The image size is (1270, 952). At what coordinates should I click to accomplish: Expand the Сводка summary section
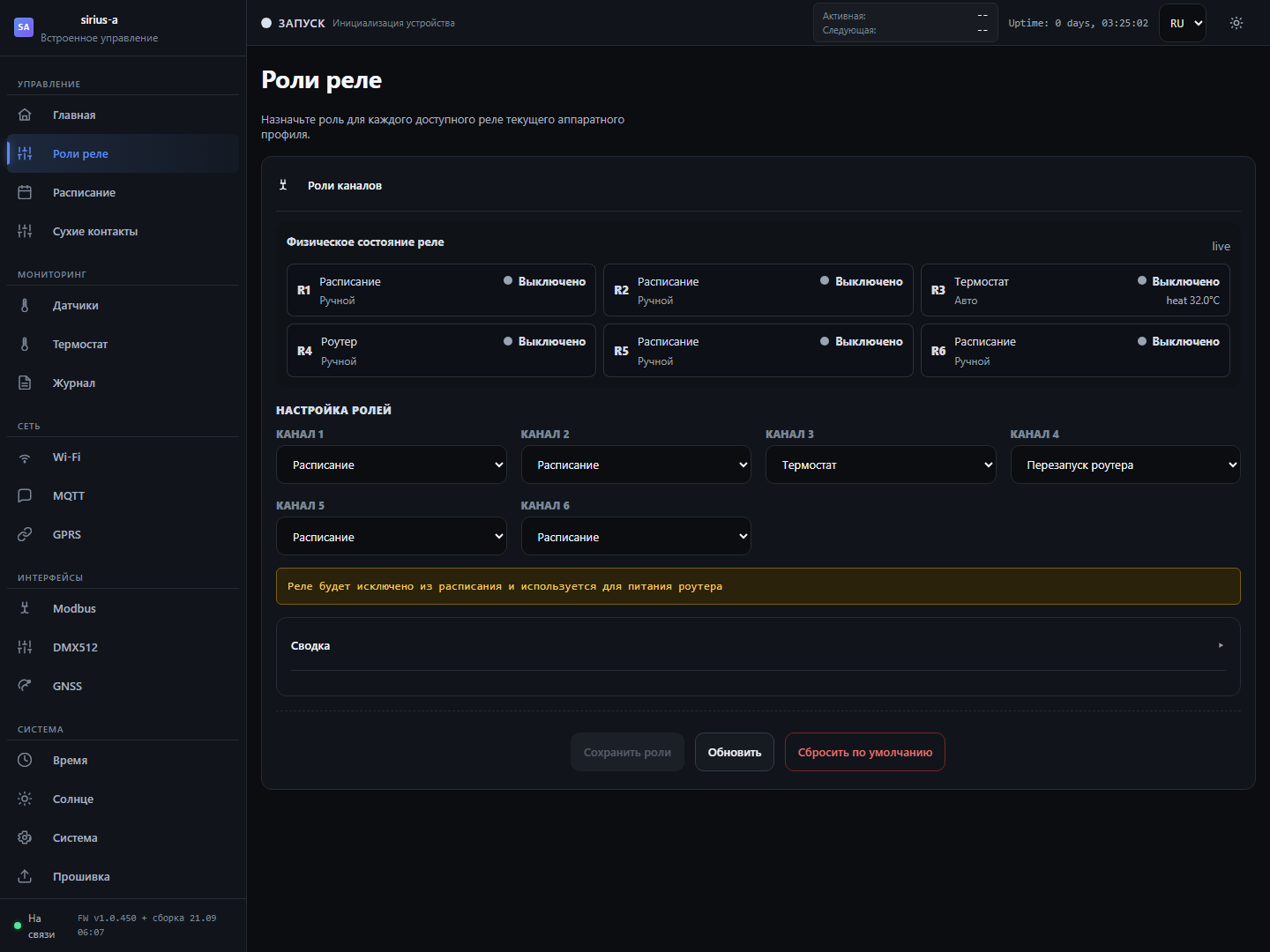[x=758, y=646]
